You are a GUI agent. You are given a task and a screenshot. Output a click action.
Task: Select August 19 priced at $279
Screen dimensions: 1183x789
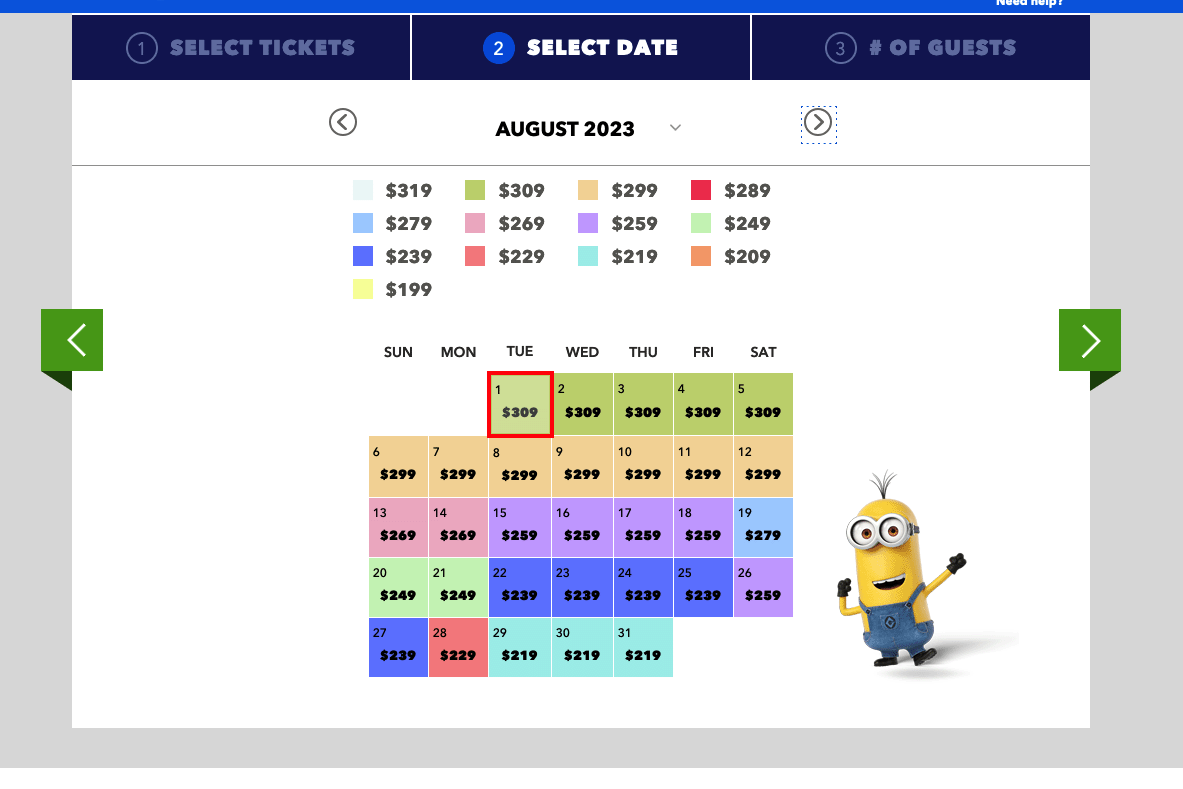pos(763,527)
